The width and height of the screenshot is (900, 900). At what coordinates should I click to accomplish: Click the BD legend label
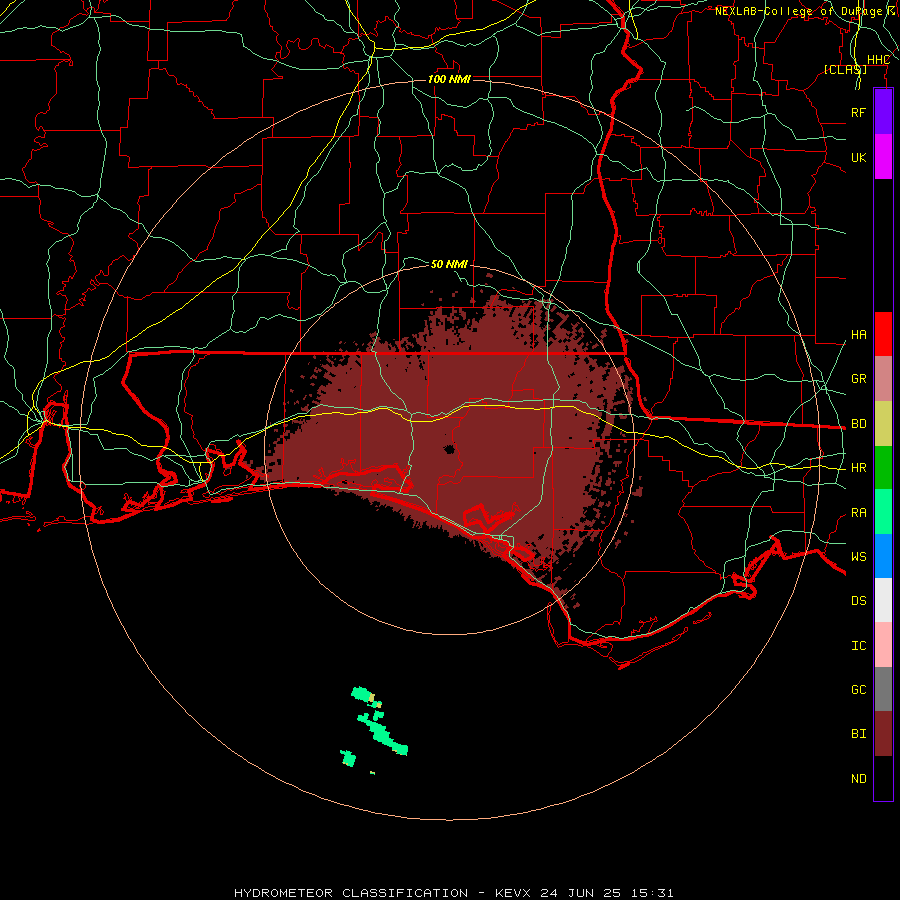pyautogui.click(x=858, y=424)
